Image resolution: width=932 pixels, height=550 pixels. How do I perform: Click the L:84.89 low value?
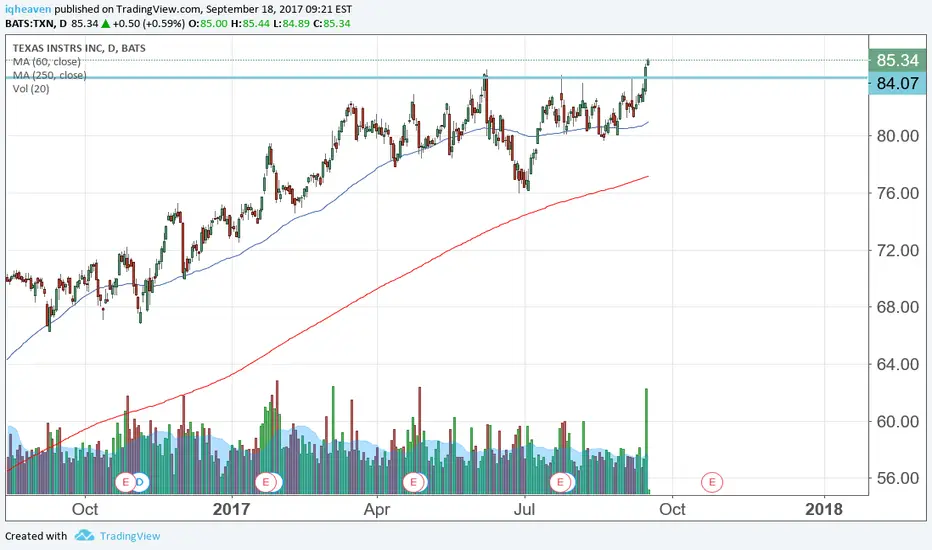point(292,24)
